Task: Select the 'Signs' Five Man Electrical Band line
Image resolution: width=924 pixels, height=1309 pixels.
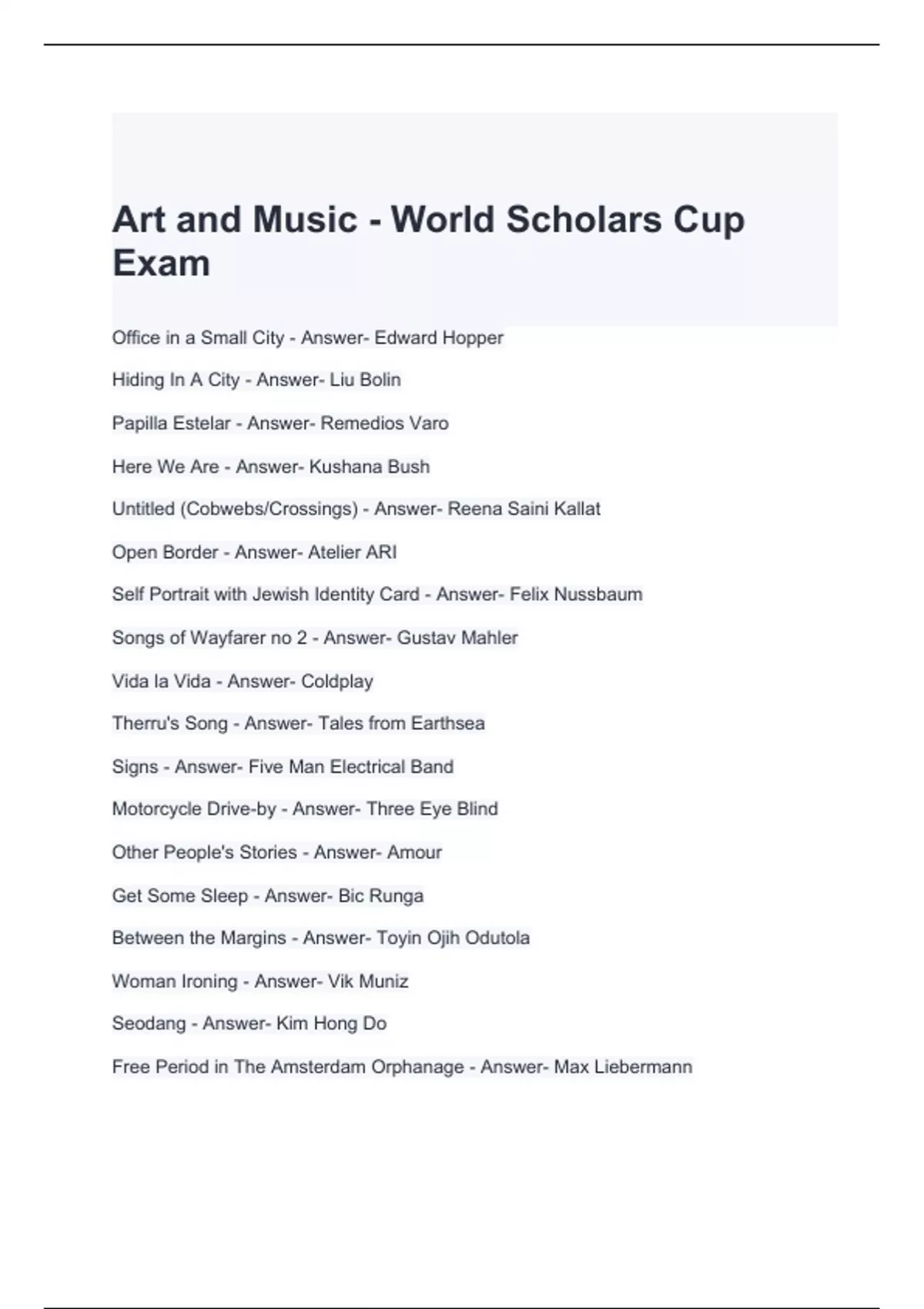Action: point(283,767)
